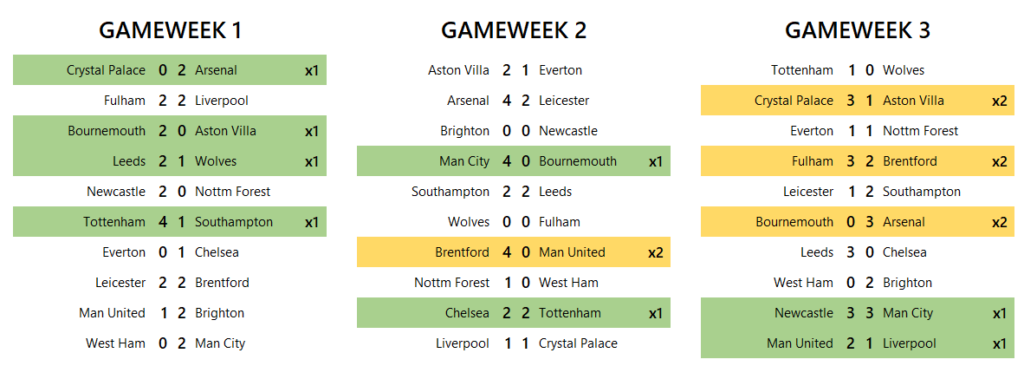This screenshot has height=379, width=1024.
Task: Select the x1 multiplier on Newcastle vs Man City
Action: click(x=999, y=313)
